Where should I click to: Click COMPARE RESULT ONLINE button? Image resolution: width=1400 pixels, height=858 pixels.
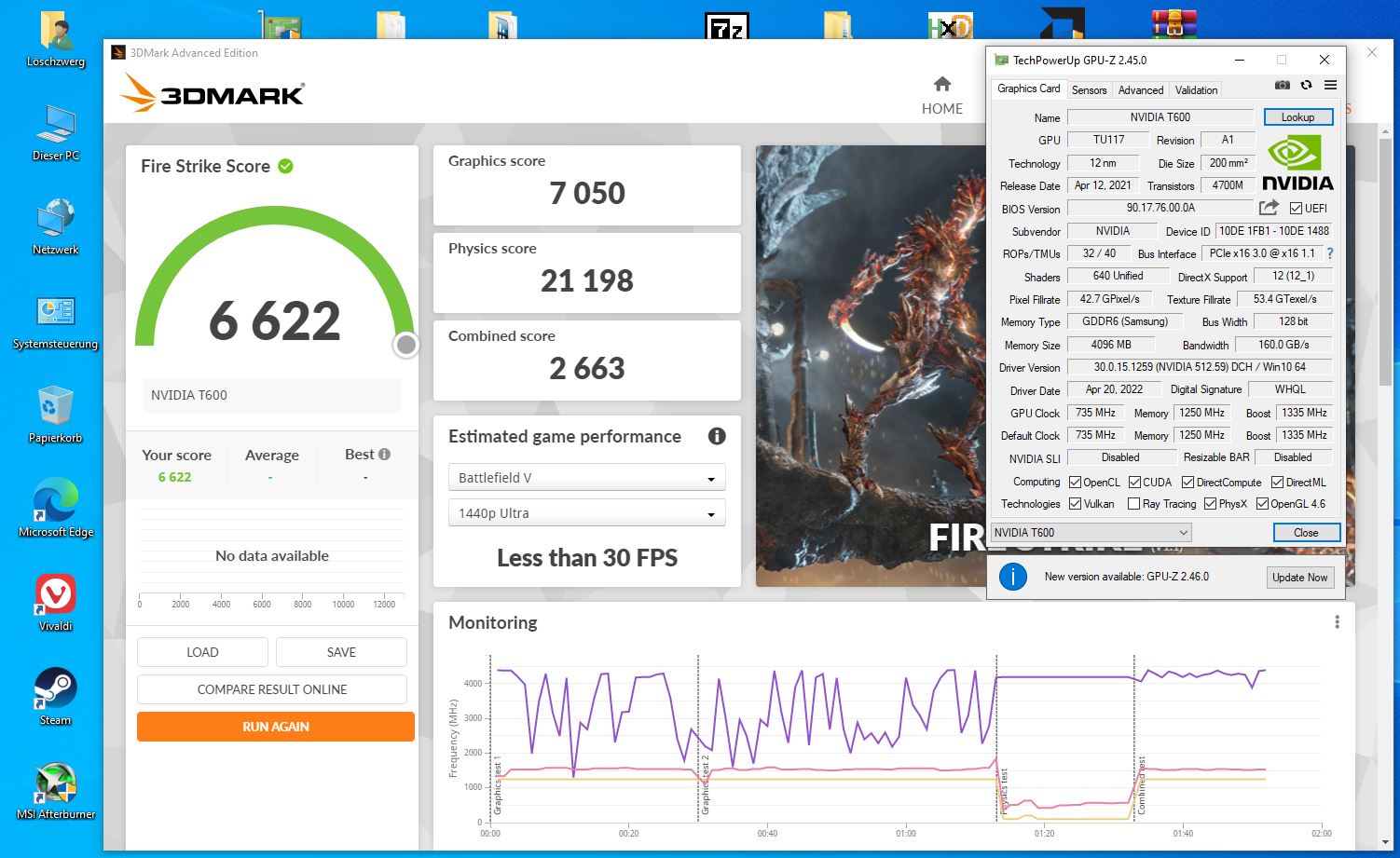pyautogui.click(x=272, y=689)
